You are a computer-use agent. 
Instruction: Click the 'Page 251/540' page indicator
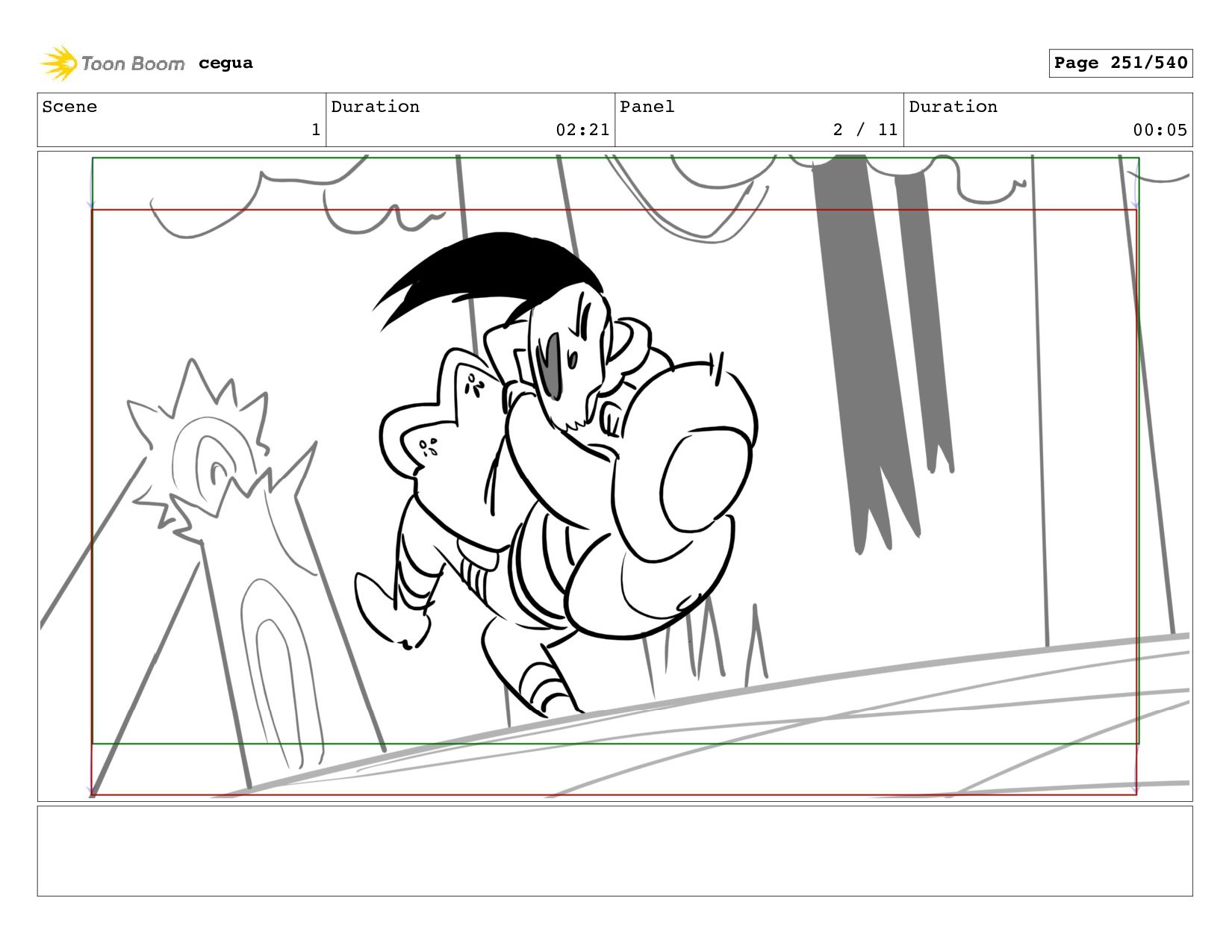(1120, 63)
